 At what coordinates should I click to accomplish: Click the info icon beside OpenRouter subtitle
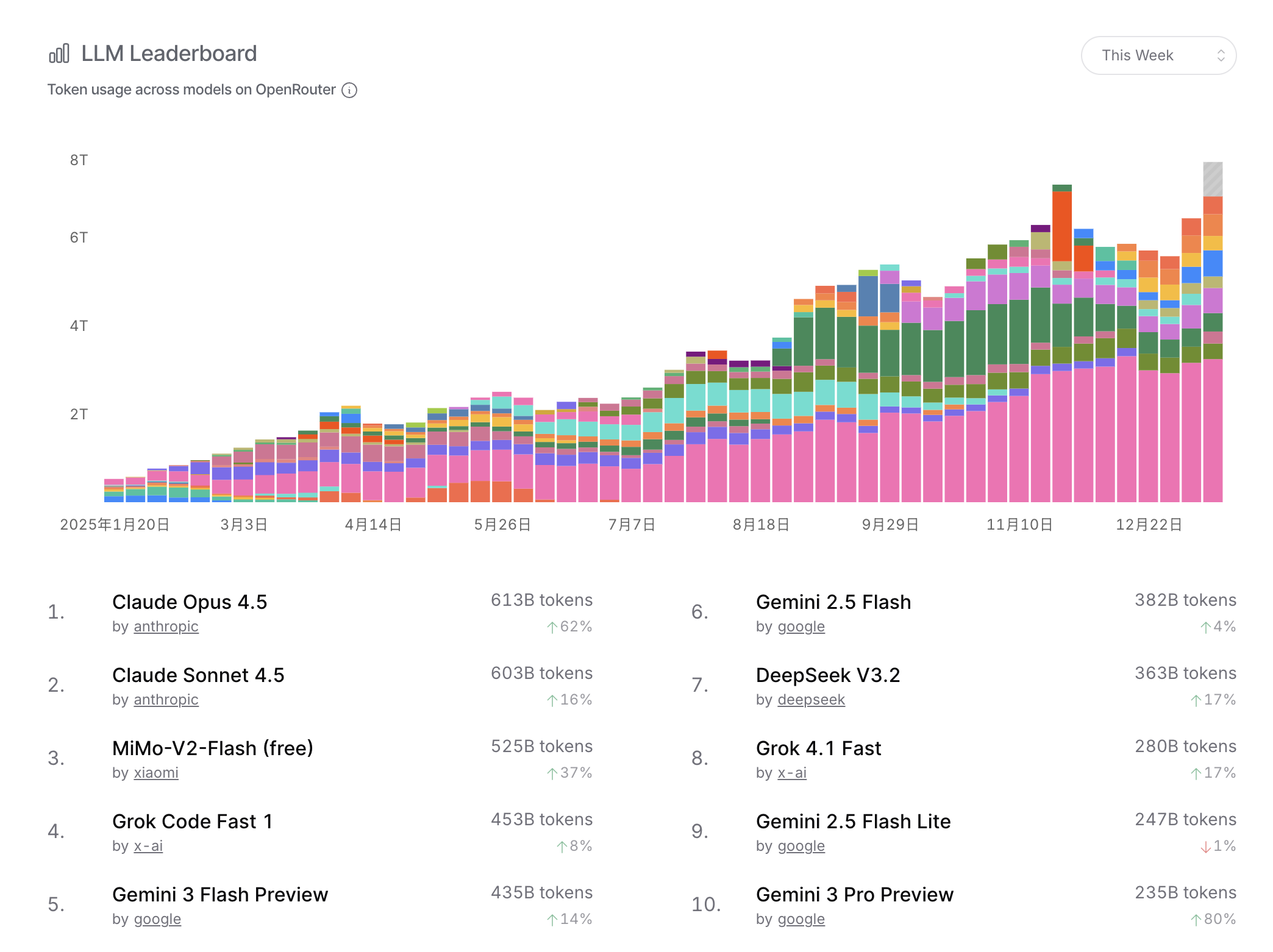[349, 90]
